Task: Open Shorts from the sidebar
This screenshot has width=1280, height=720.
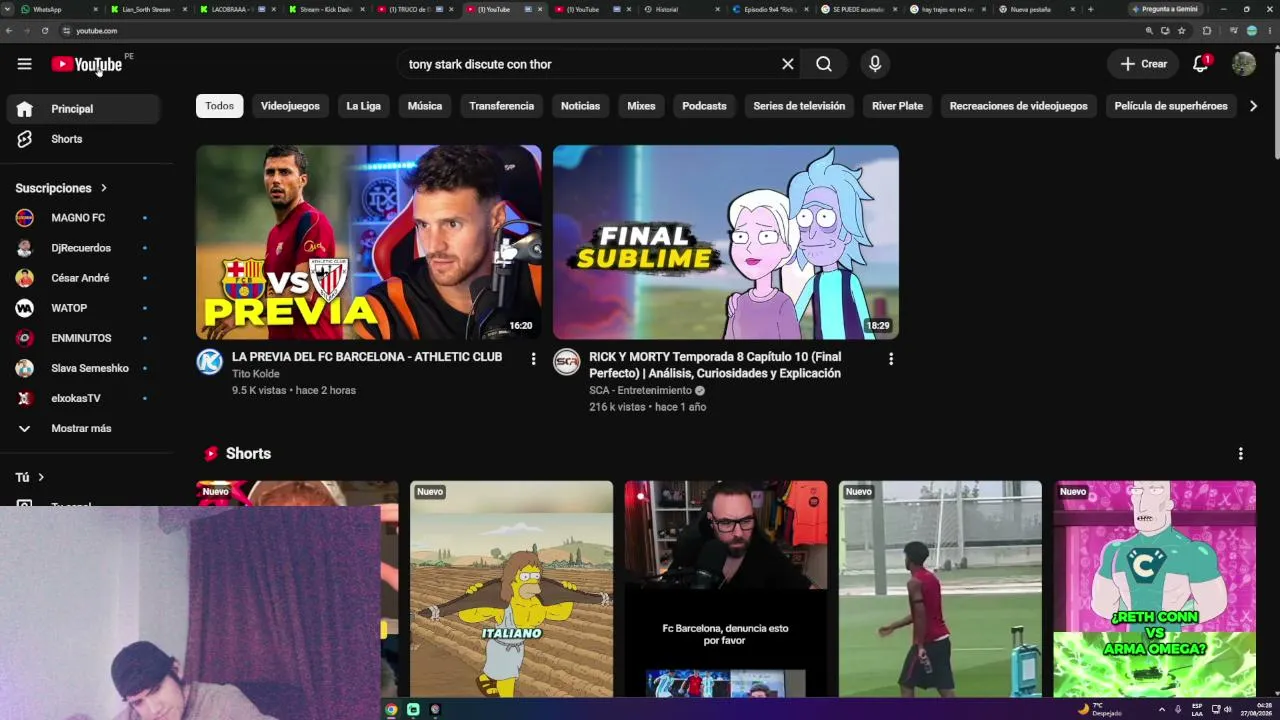Action: pyautogui.click(x=83, y=139)
